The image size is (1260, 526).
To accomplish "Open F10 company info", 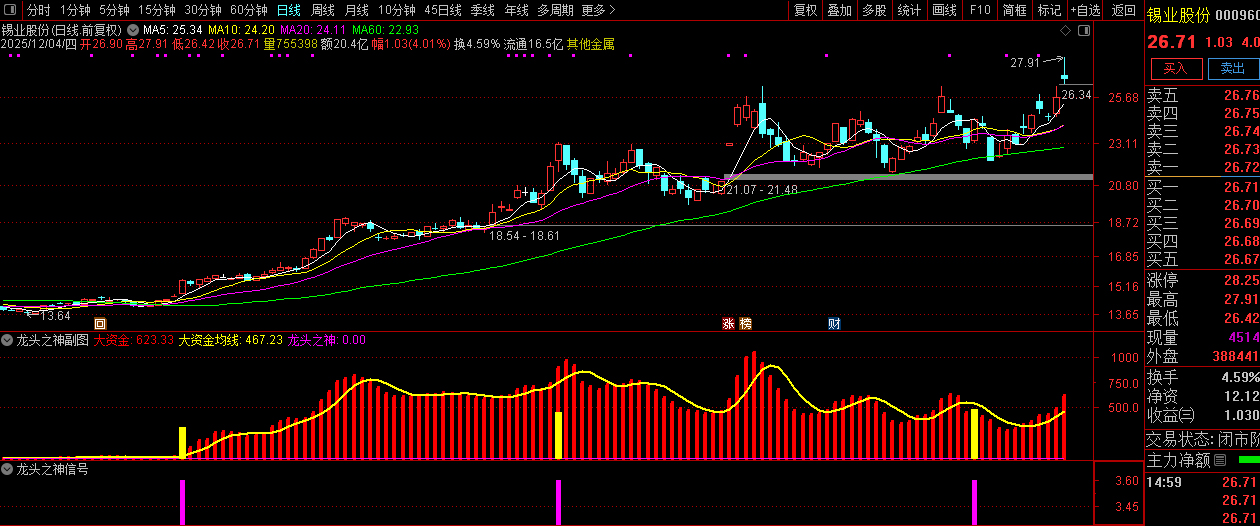I will 980,10.
